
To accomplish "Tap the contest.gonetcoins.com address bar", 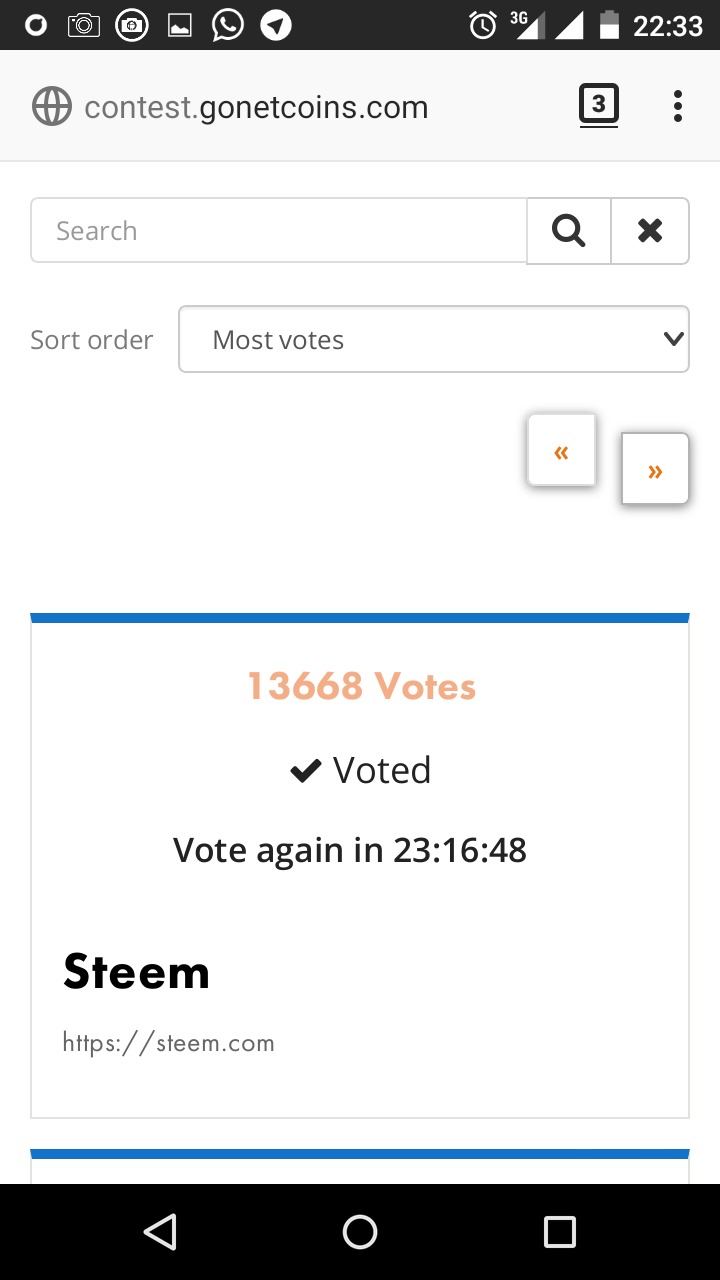I will tap(256, 107).
